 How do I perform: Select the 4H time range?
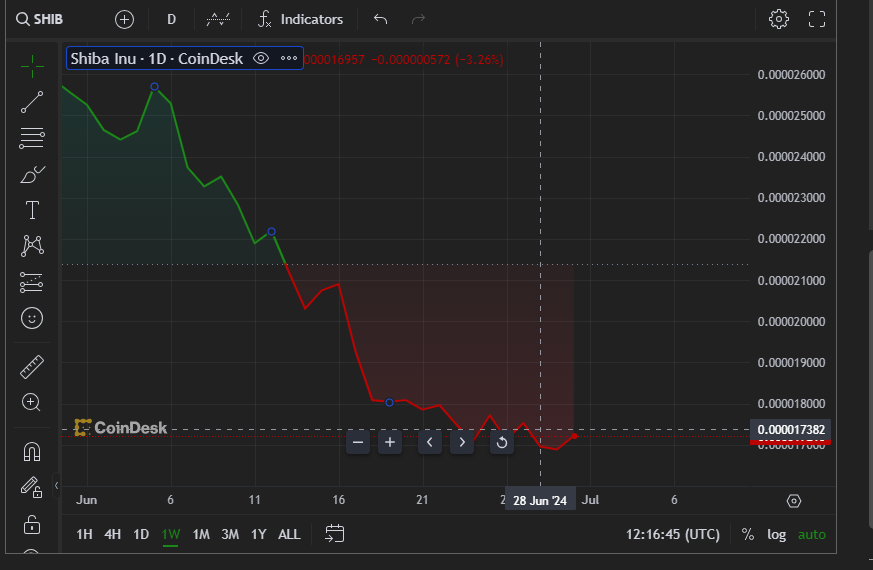[x=112, y=534]
